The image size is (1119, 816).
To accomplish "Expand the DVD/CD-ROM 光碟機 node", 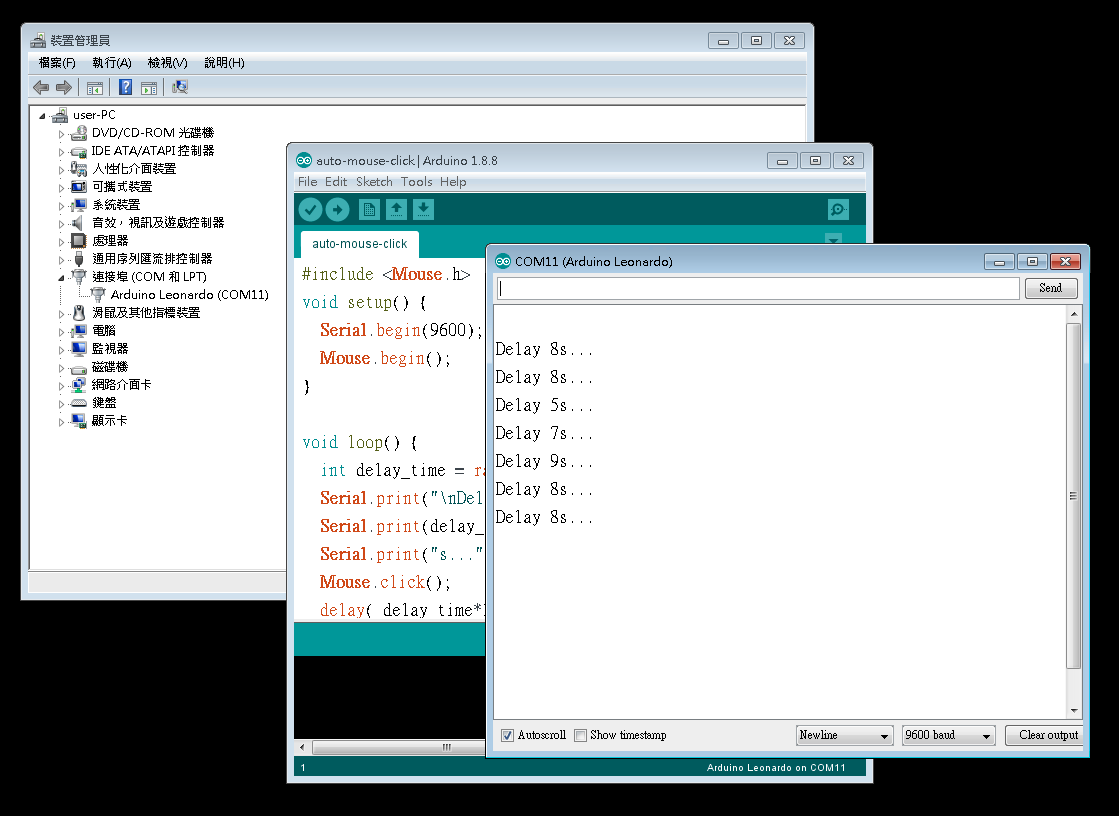I will [61, 134].
